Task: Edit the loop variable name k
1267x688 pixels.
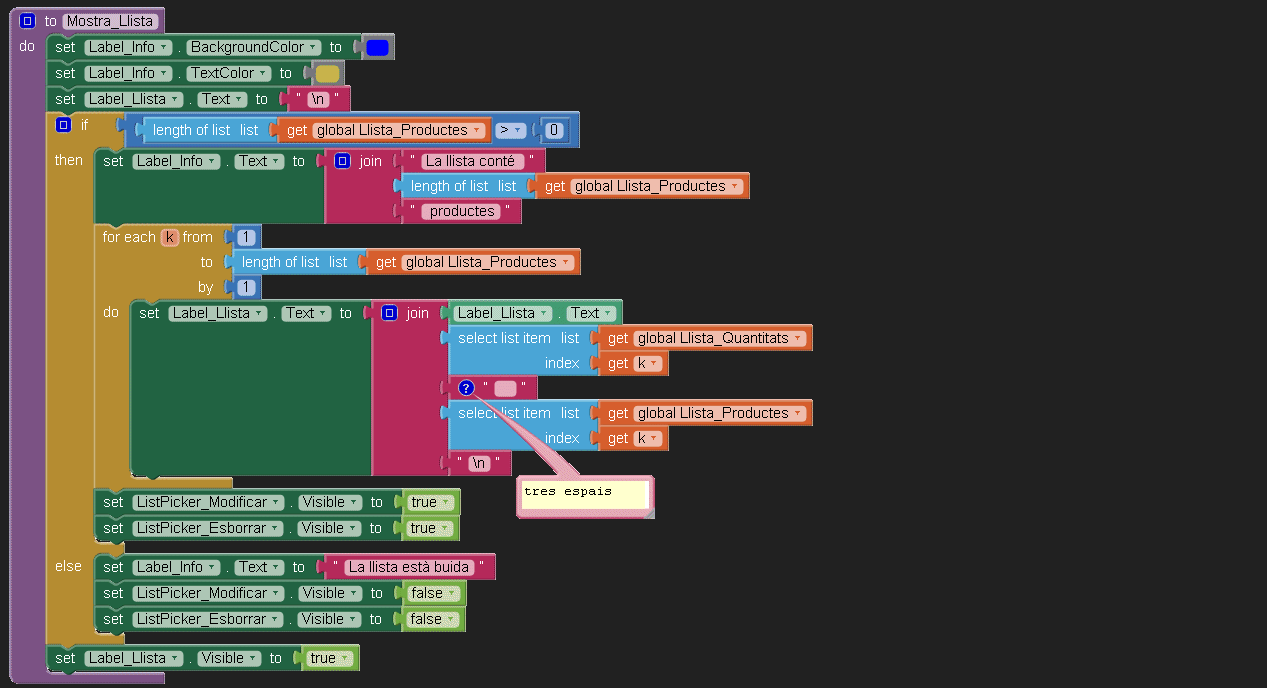Action: [x=170, y=237]
